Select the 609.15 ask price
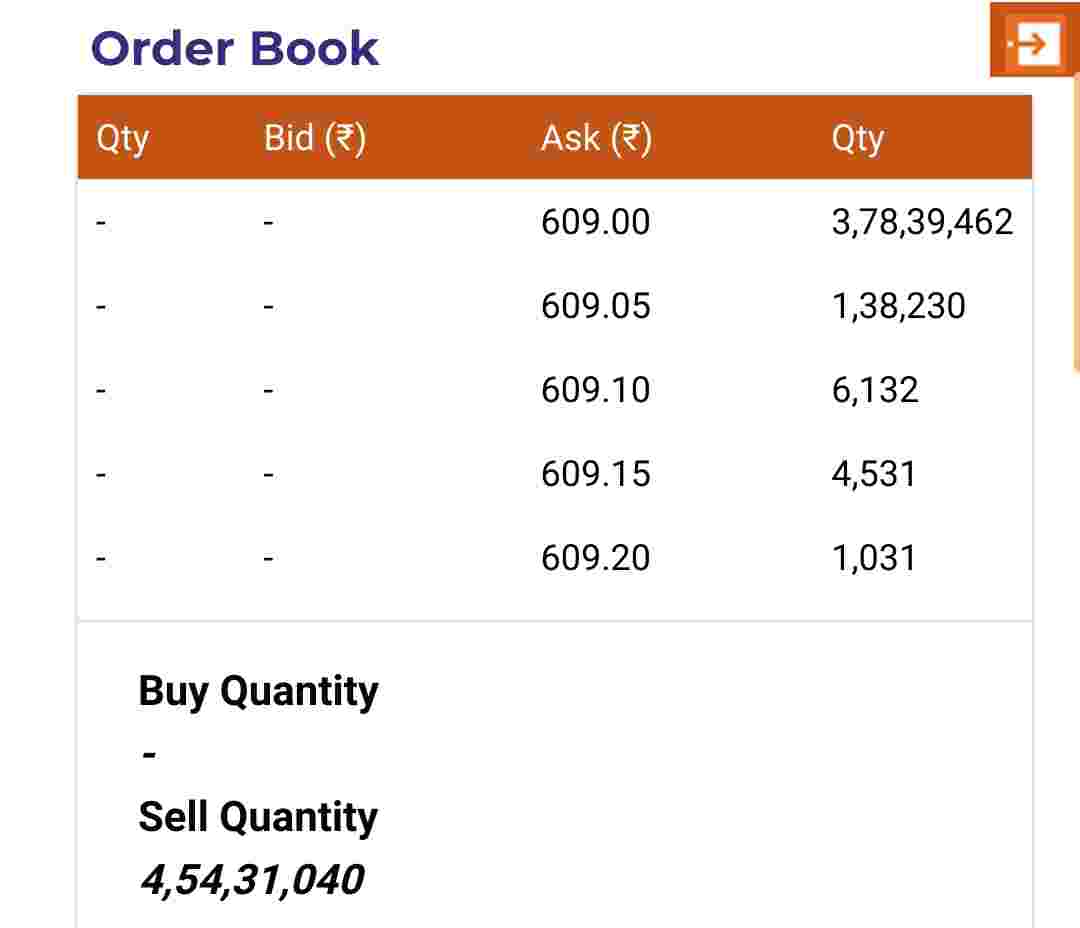Image resolution: width=1080 pixels, height=928 pixels. pyautogui.click(x=595, y=474)
